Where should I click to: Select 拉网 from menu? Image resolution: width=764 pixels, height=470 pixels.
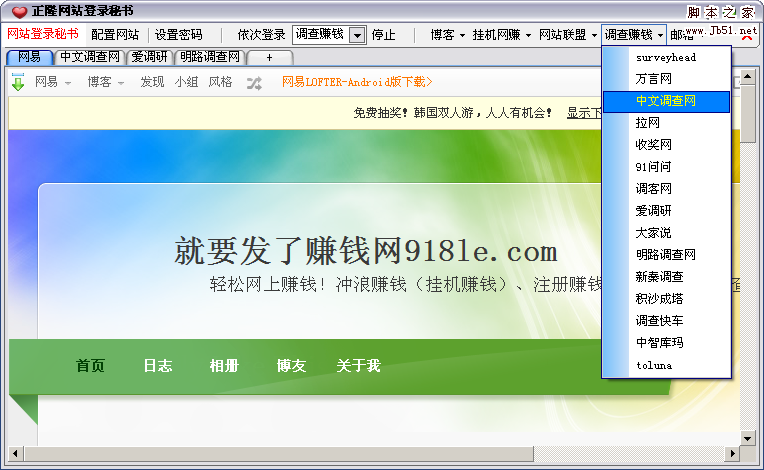(x=666, y=123)
